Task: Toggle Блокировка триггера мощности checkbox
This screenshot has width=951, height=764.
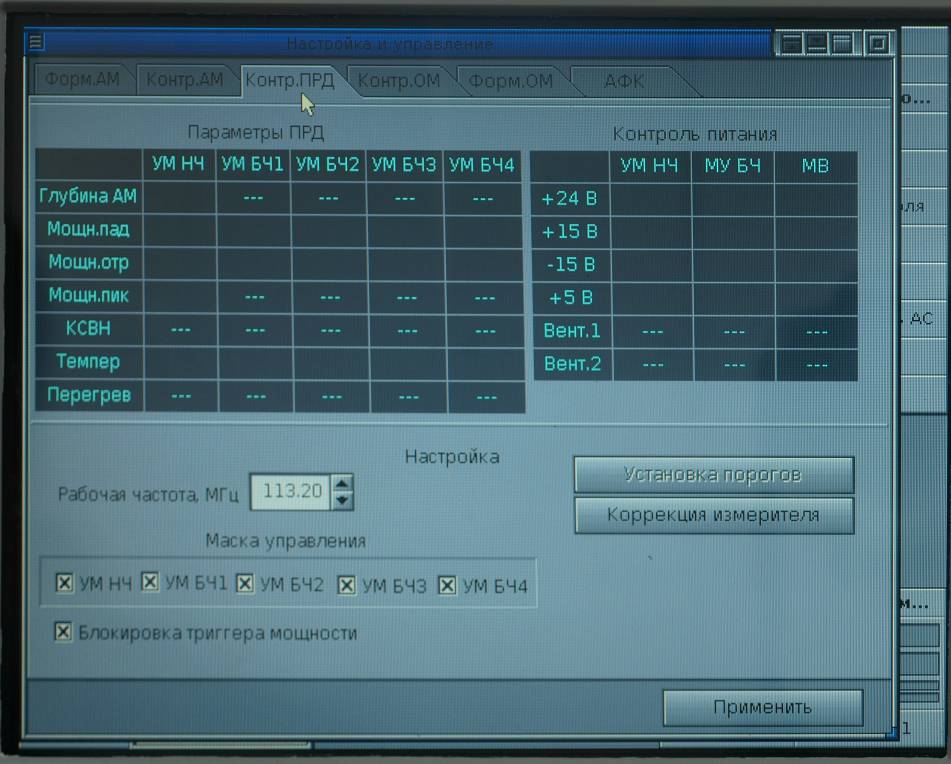Action: point(62,631)
